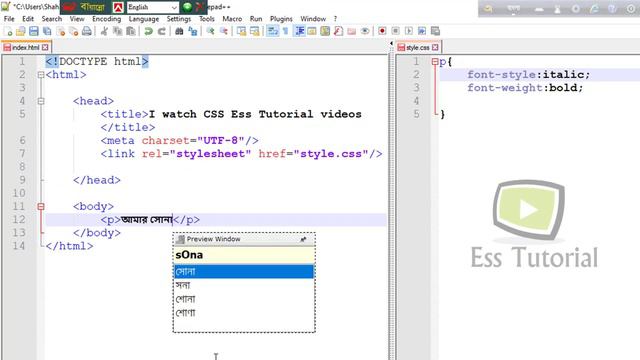Click the Function List toolbar icon
This screenshot has height=360, width=640.
(338, 31)
